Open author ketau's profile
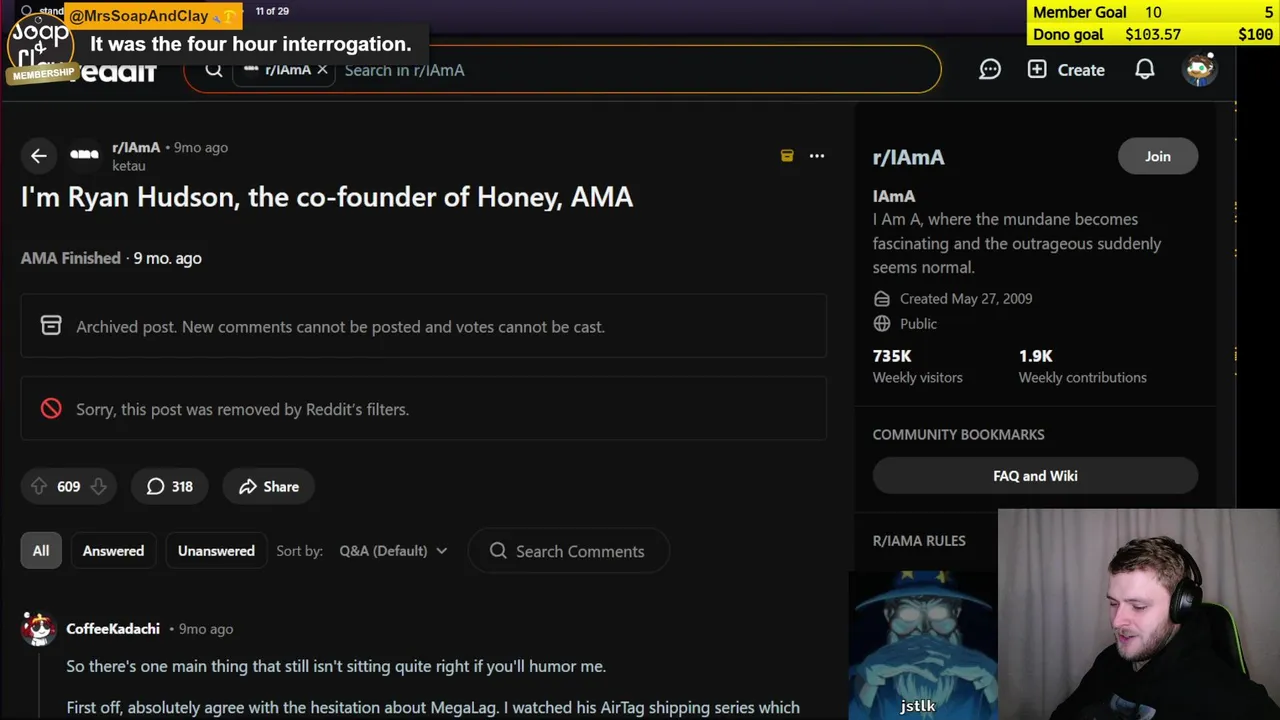The width and height of the screenshot is (1280, 720). pyautogui.click(x=129, y=166)
